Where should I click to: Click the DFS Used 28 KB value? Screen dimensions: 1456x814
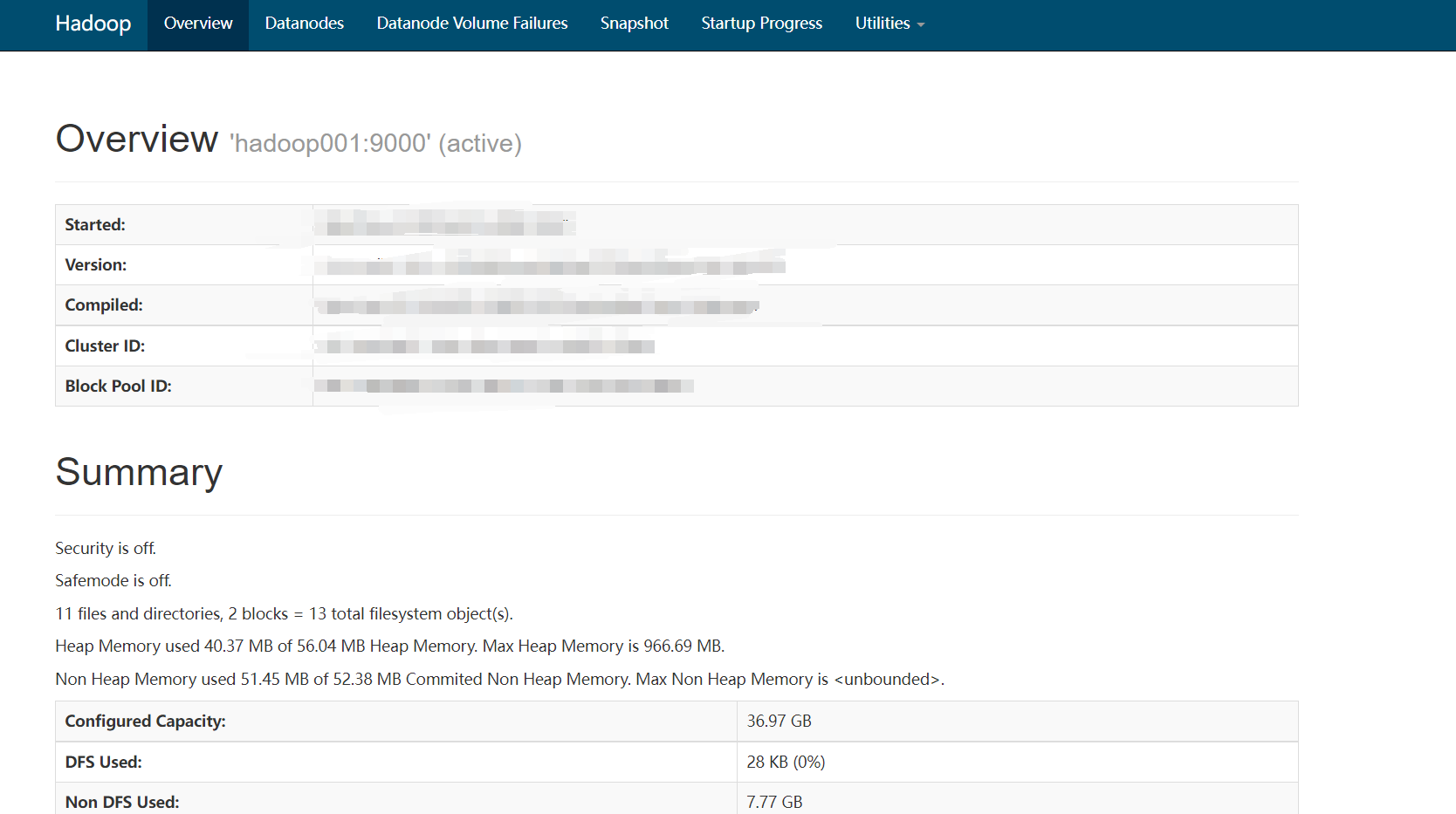786,763
